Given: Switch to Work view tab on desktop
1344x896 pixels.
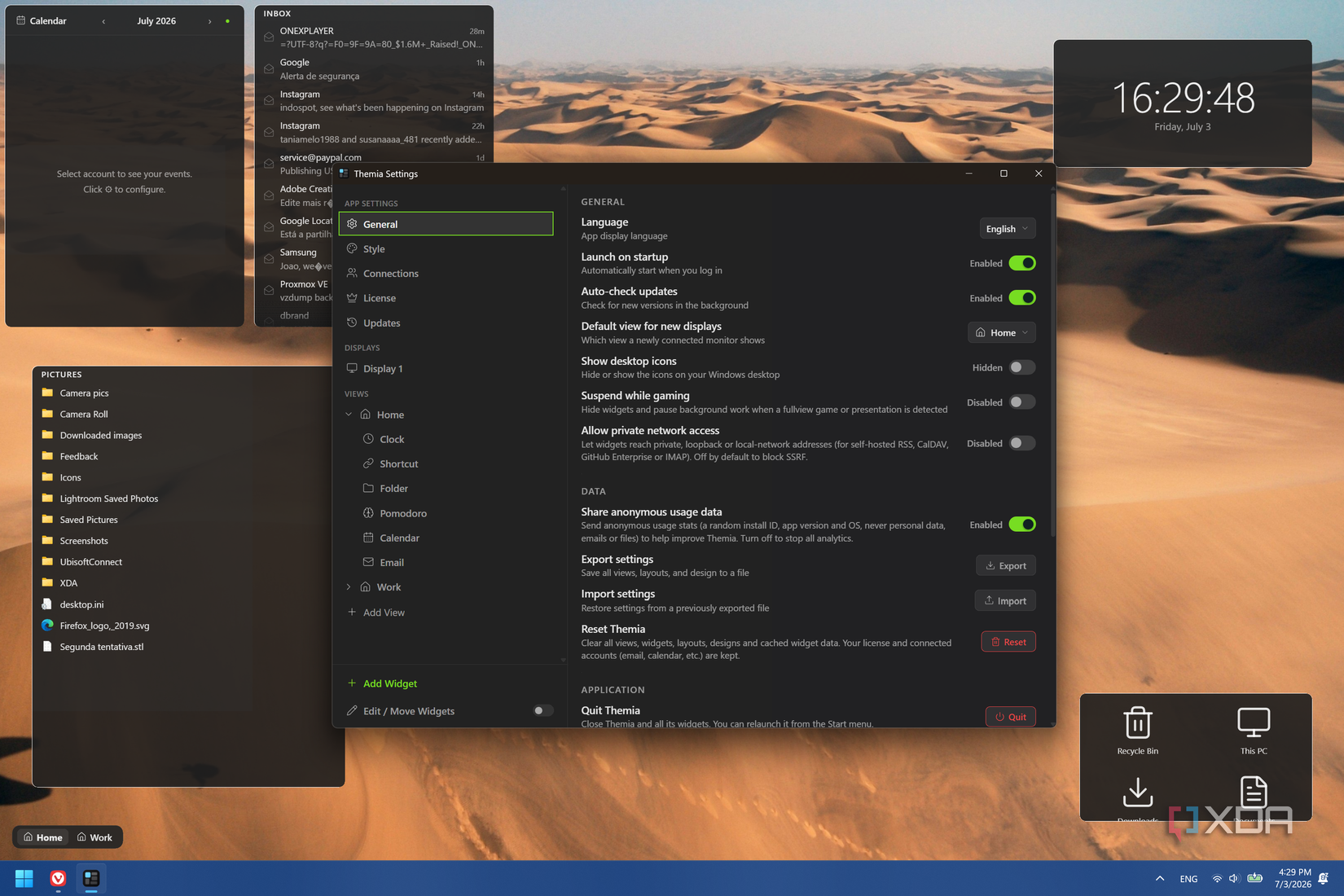Looking at the screenshot, I should [x=94, y=837].
